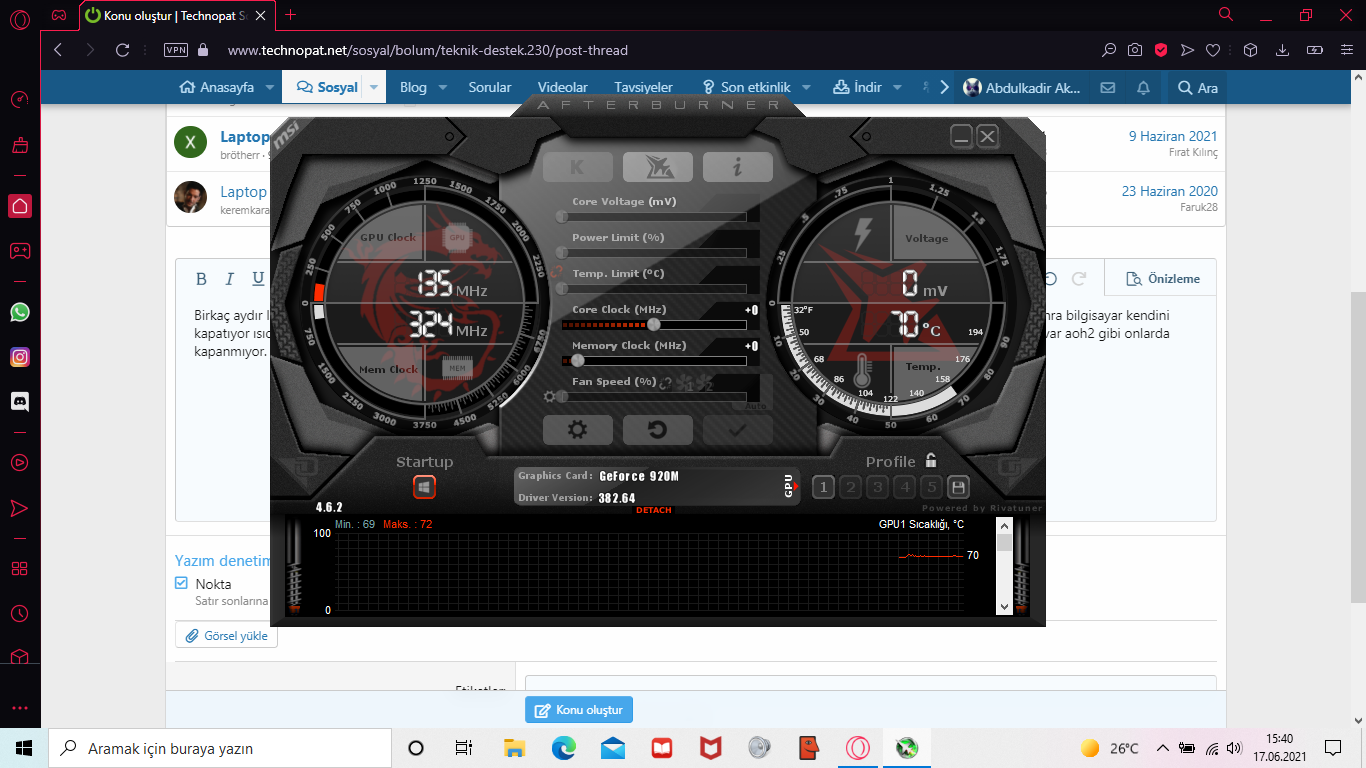
Task: Open Microsoft Edge from the taskbar
Action: coord(564,748)
